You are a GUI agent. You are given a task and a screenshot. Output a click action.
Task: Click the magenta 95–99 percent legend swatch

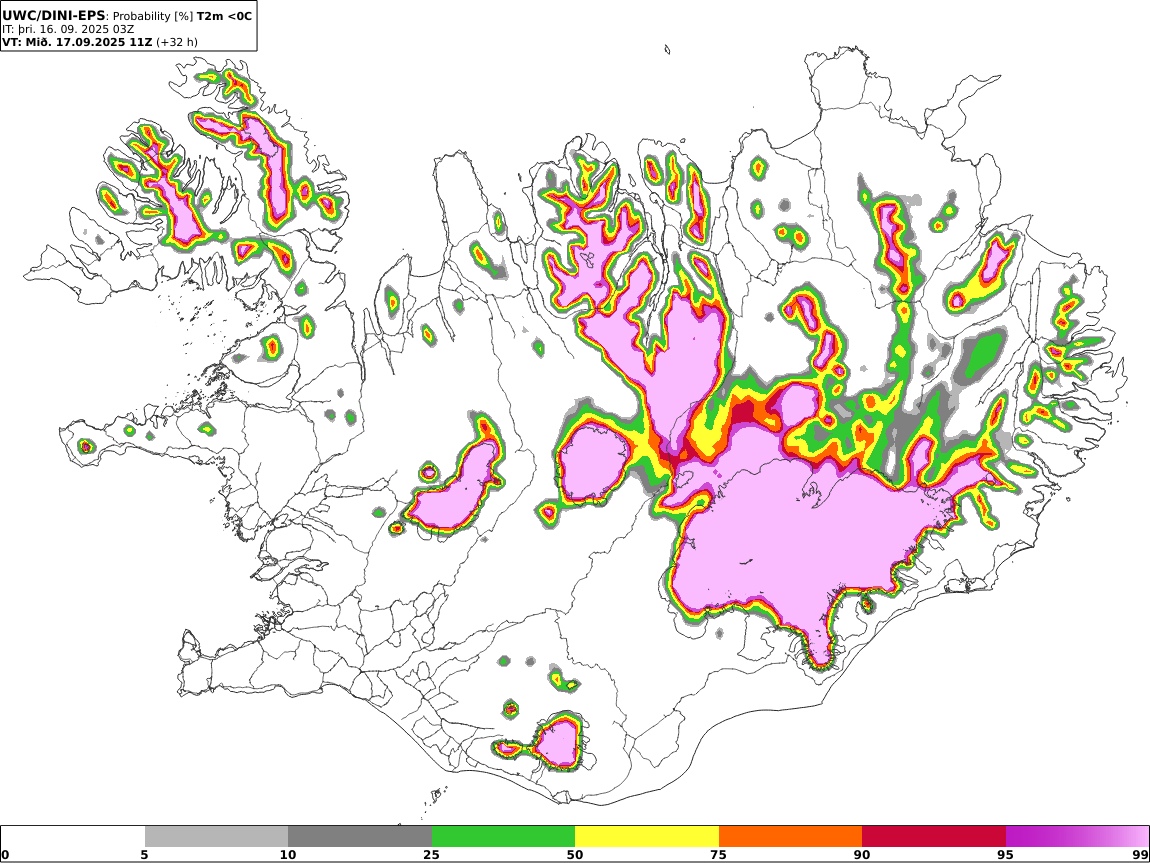pyautogui.click(x=1077, y=836)
